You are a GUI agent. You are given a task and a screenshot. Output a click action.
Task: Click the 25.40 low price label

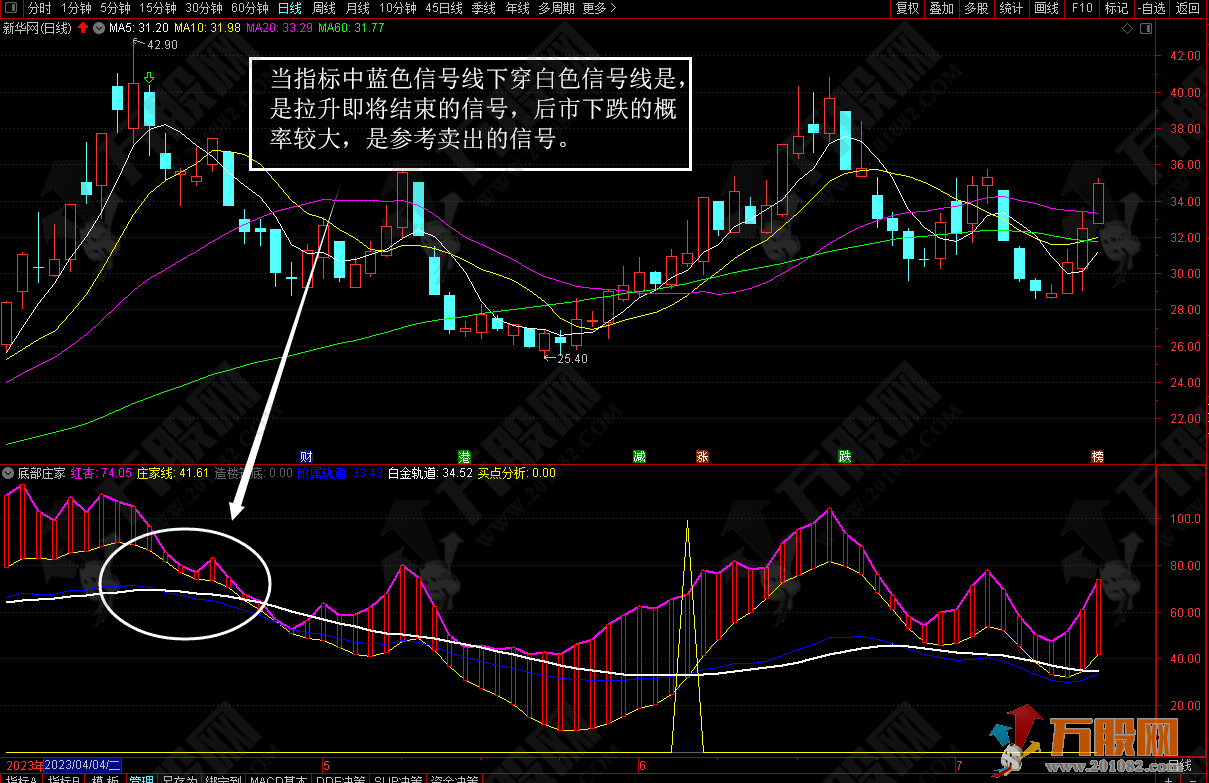[571, 358]
